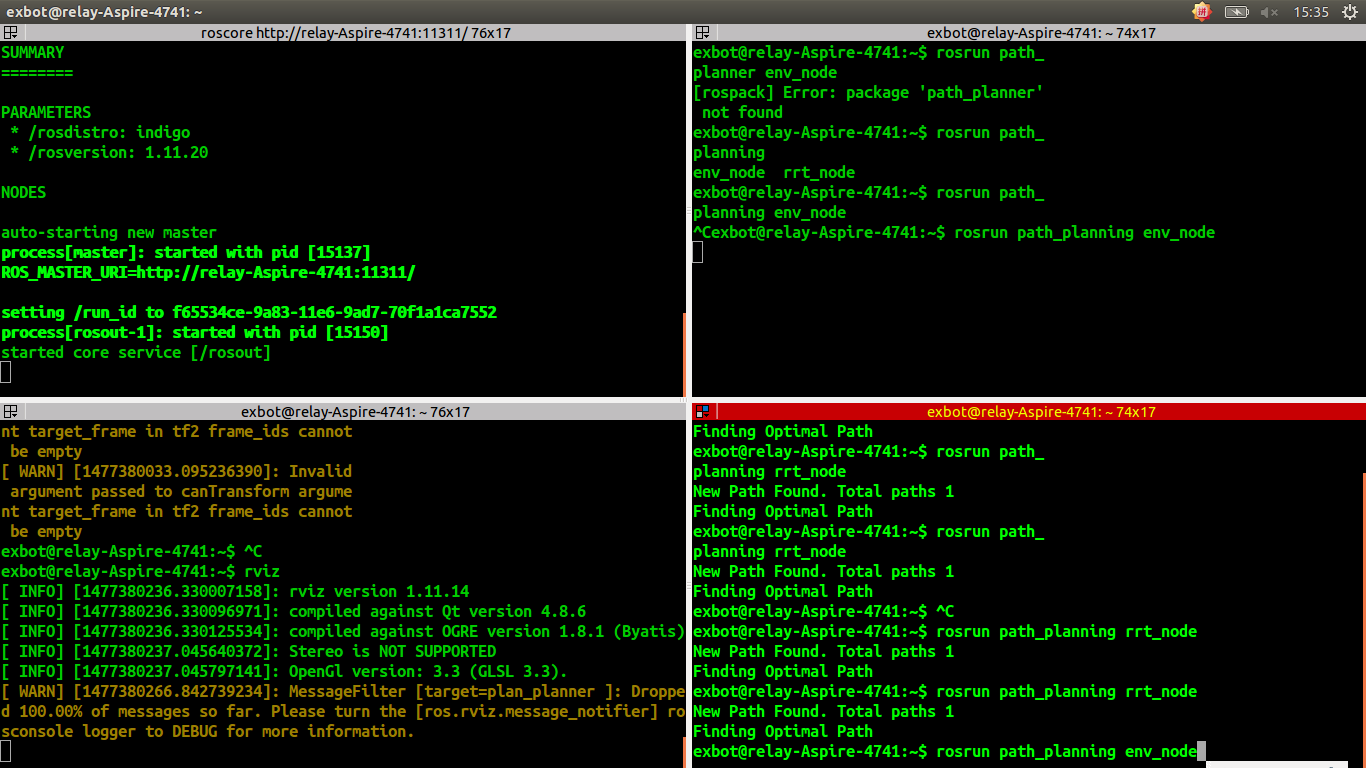Click the 'exbot@relay-Aspire-4741: ~' window title
The width and height of the screenshot is (1366, 768).
point(105,12)
